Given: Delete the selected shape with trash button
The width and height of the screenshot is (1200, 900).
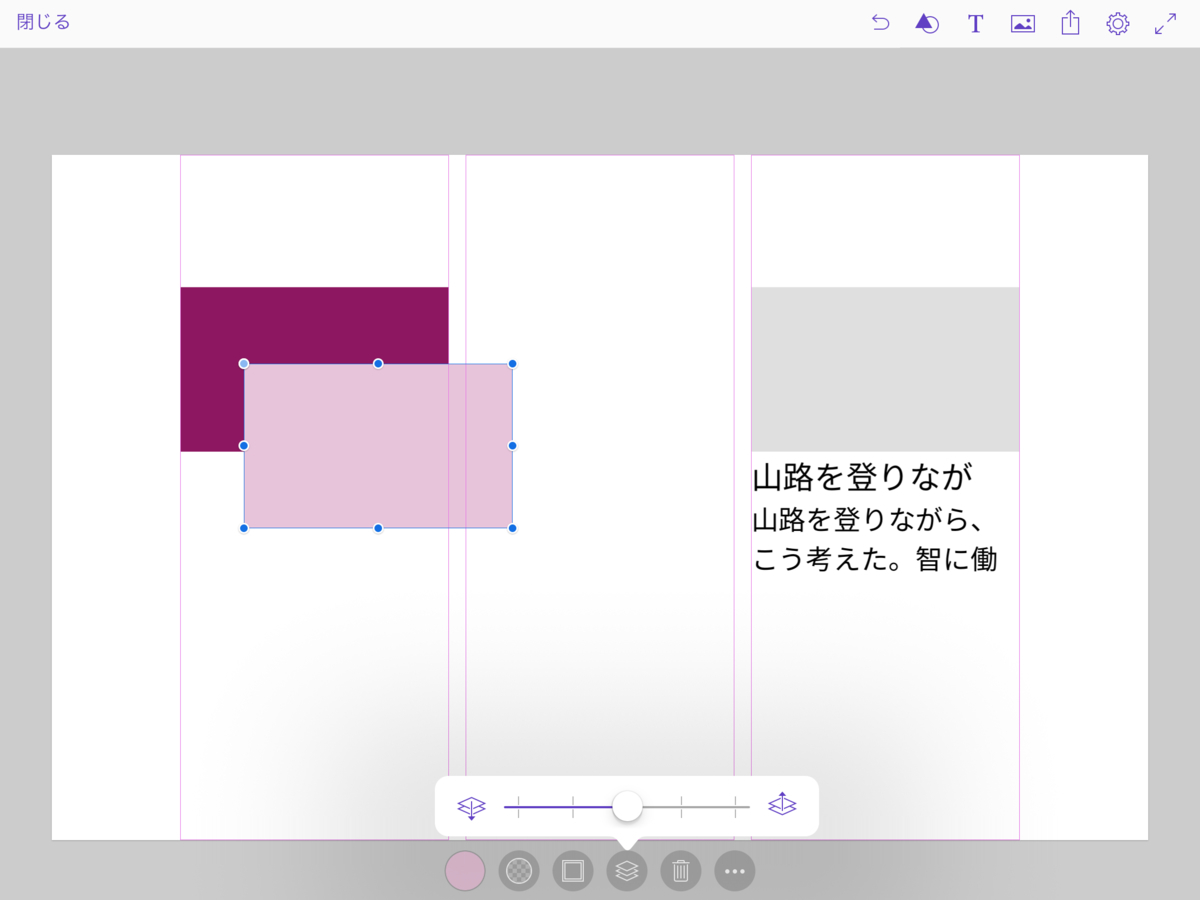Looking at the screenshot, I should click(x=681, y=871).
